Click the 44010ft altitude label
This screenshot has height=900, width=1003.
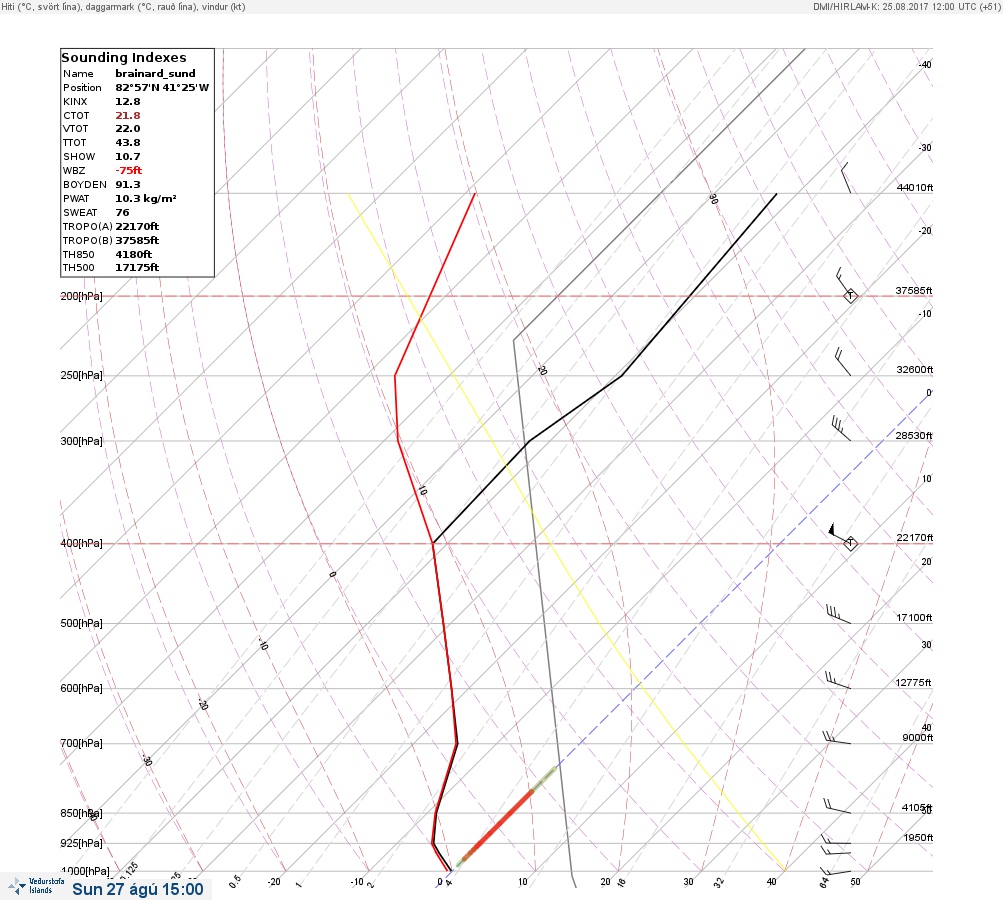(x=915, y=187)
